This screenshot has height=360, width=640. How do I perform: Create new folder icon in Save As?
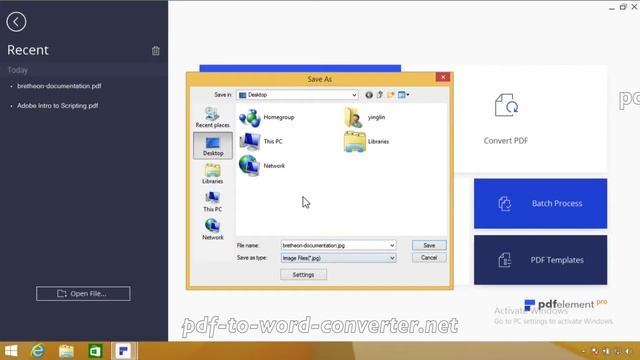click(391, 95)
